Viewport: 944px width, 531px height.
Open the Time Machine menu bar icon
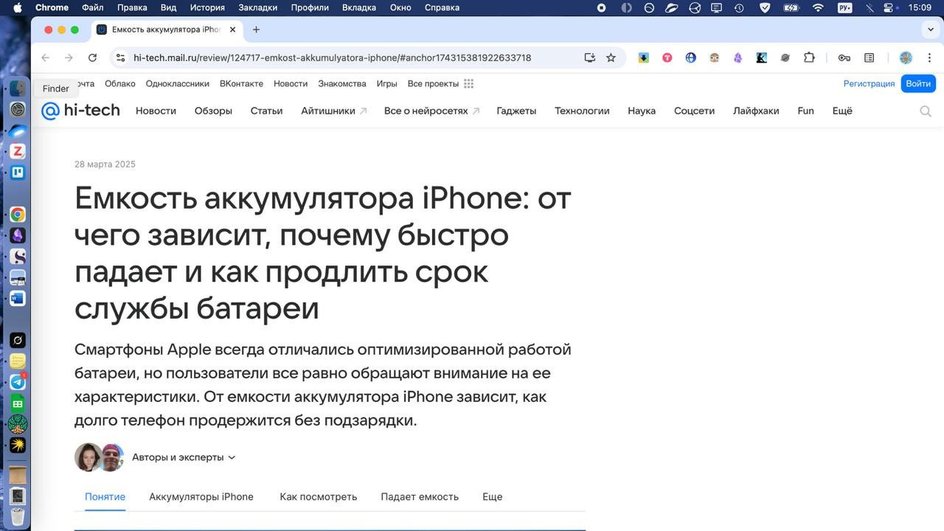739,8
